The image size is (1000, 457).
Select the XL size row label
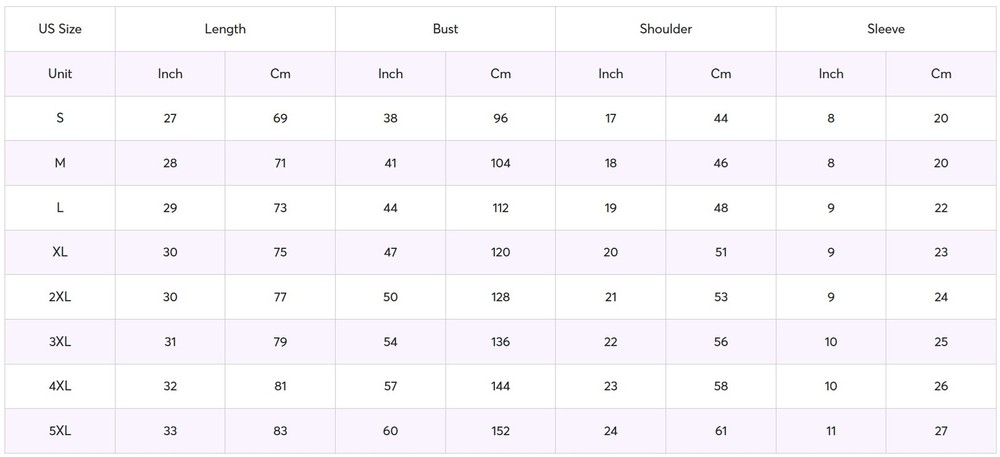[x=60, y=252]
